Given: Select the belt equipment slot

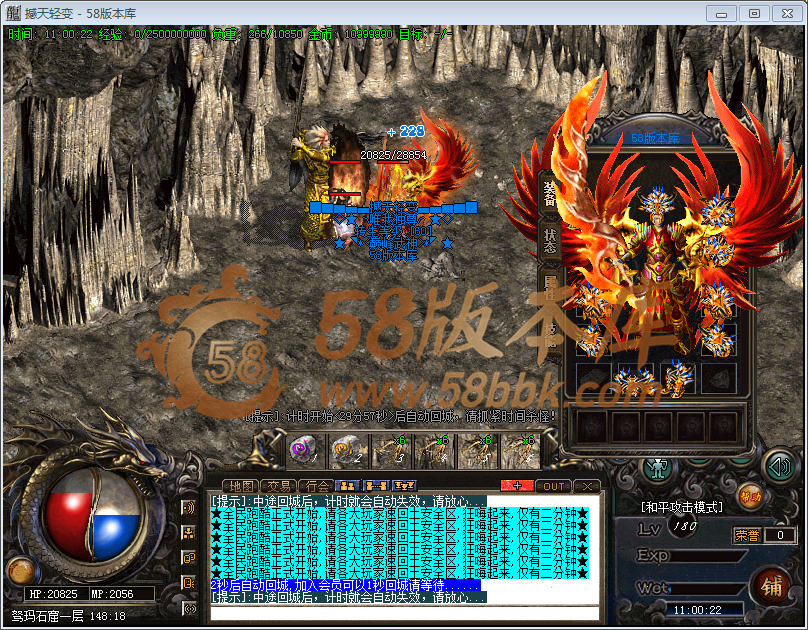Looking at the screenshot, I should click(x=635, y=379).
